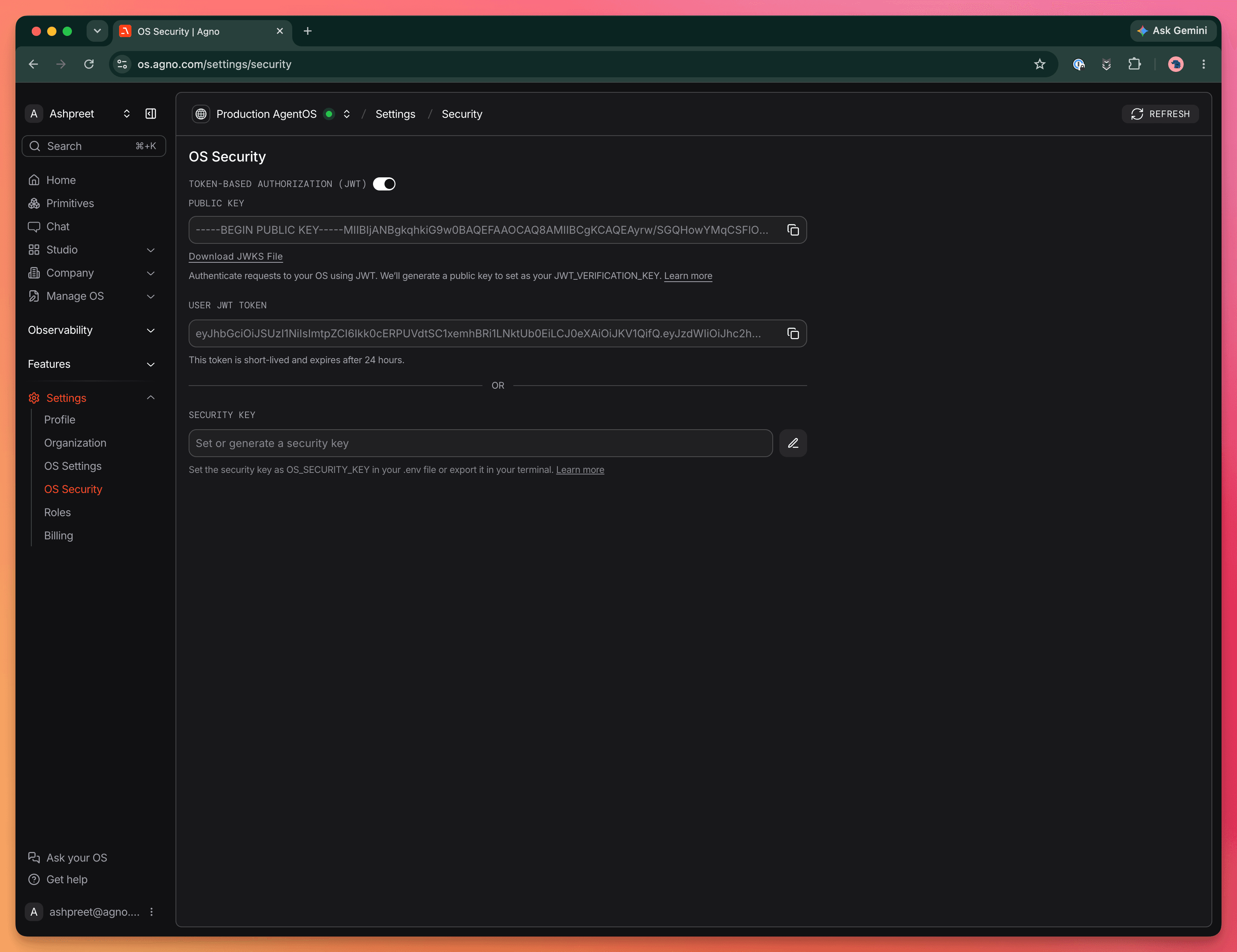Image resolution: width=1237 pixels, height=952 pixels.
Task: Click Get help in the sidebar
Action: click(x=58, y=879)
